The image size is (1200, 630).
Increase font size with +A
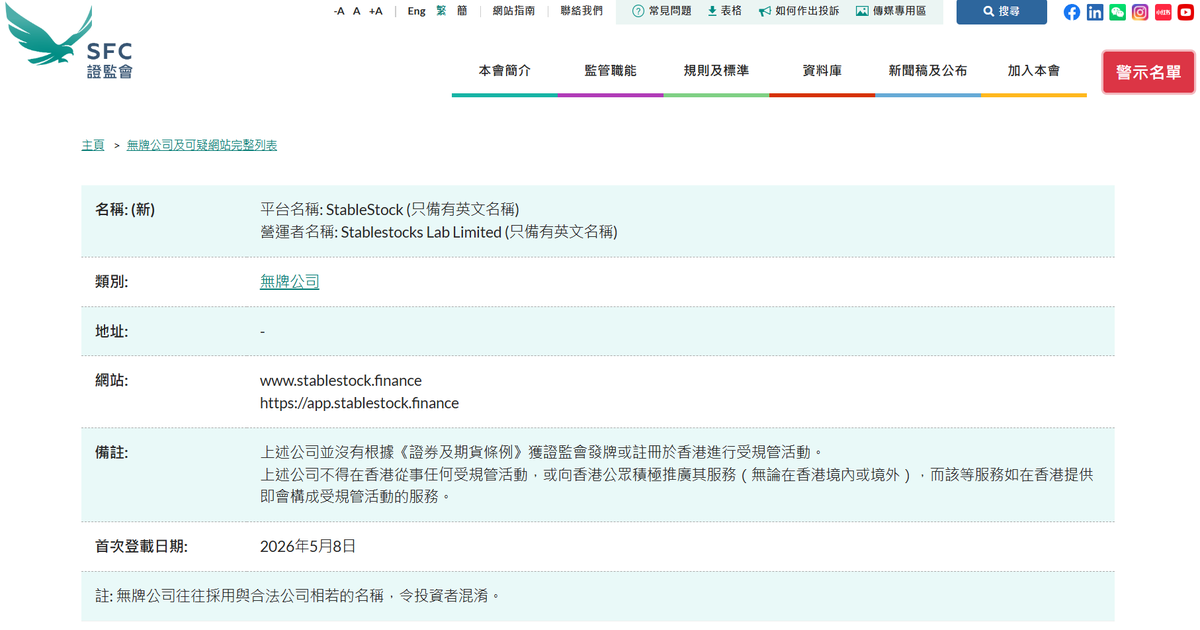click(x=376, y=11)
